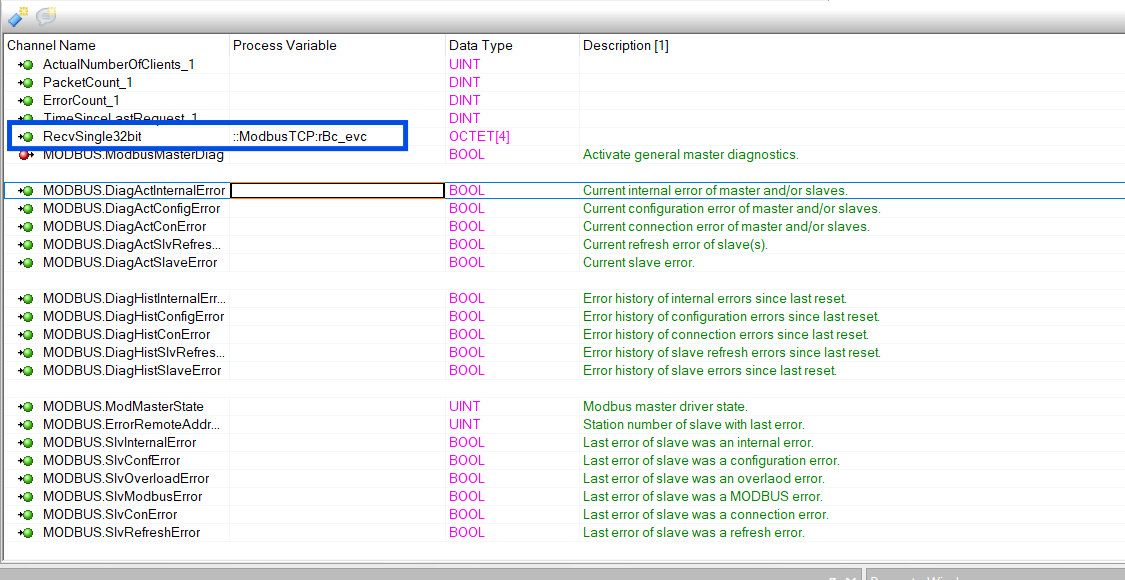1125x580 pixels.
Task: Click 'Last error of slave was a MODBUS error.'
Action: point(702,497)
